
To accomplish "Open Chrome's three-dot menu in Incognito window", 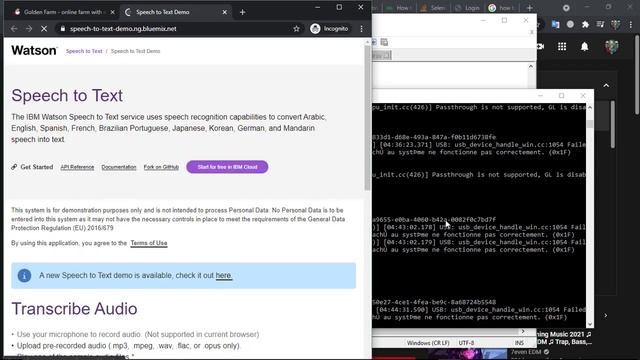I will [x=362, y=29].
